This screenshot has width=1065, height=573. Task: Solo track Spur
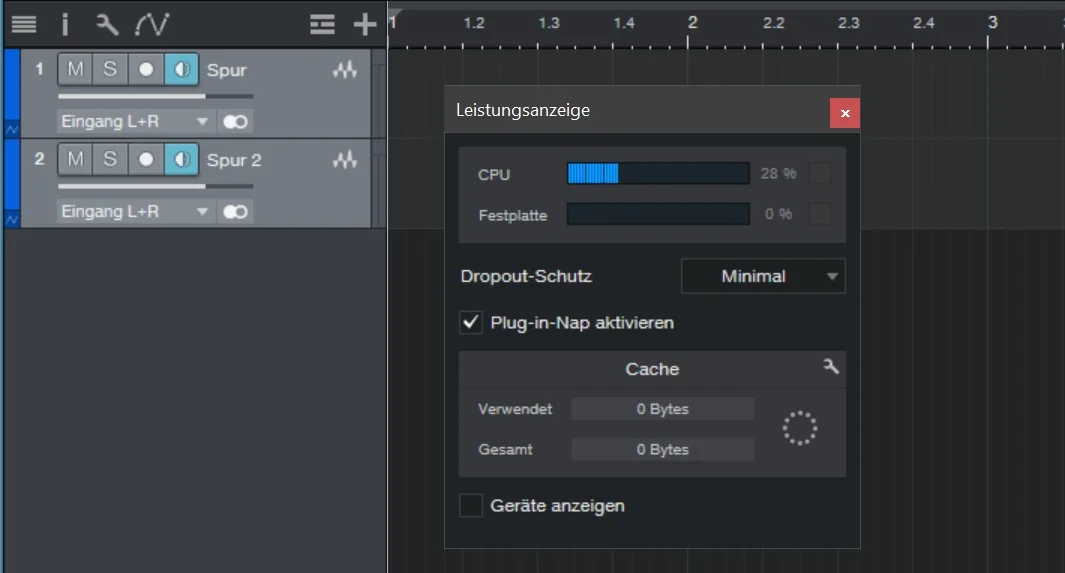[x=110, y=69]
